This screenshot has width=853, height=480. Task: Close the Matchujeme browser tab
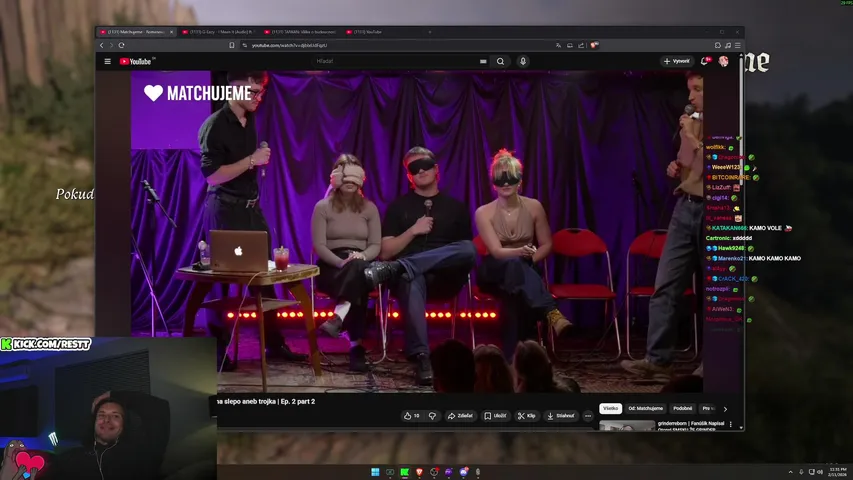tap(171, 32)
